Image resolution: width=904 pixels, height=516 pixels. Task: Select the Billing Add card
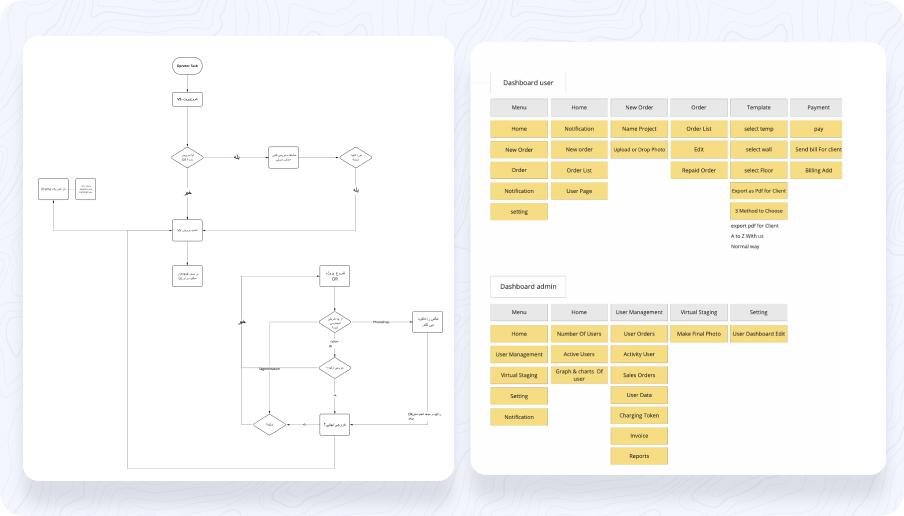click(817, 170)
